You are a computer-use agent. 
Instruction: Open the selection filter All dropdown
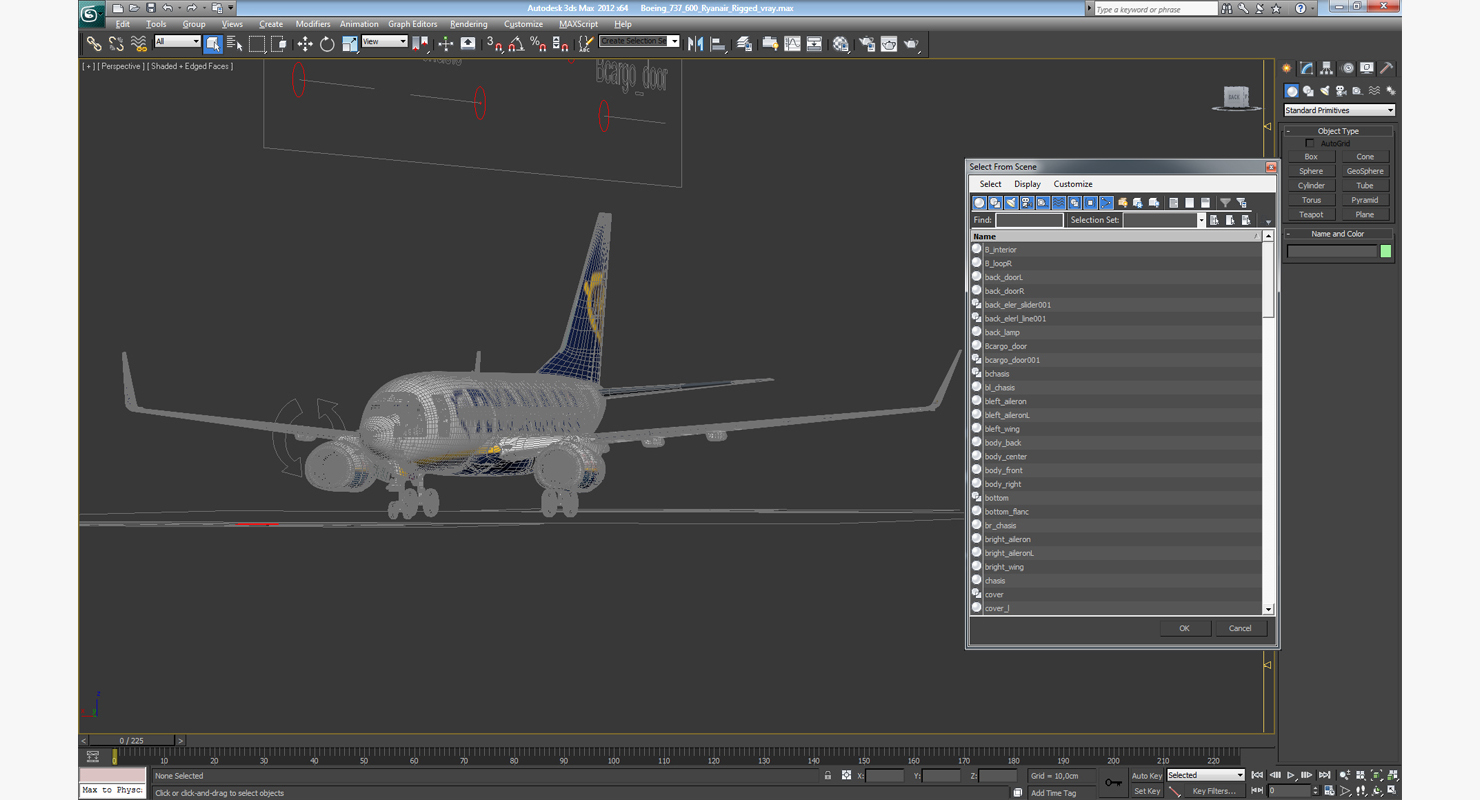coord(178,42)
